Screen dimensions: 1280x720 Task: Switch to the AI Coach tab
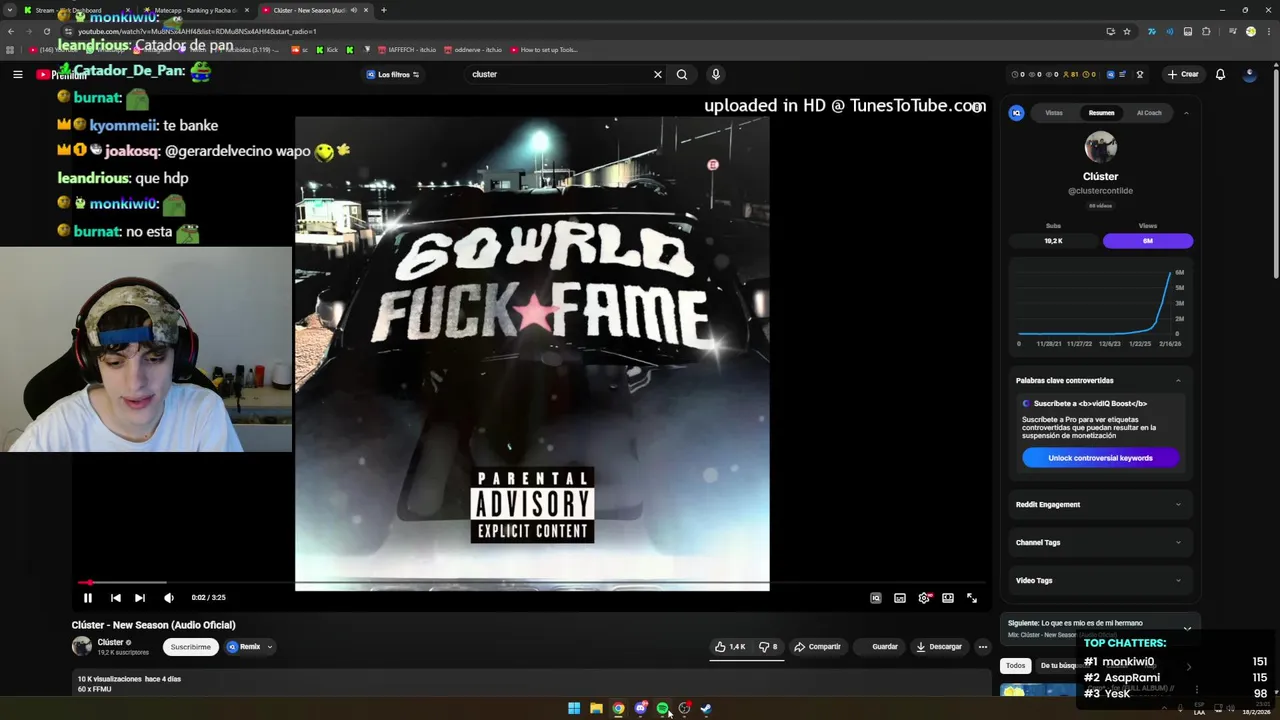(x=1149, y=113)
